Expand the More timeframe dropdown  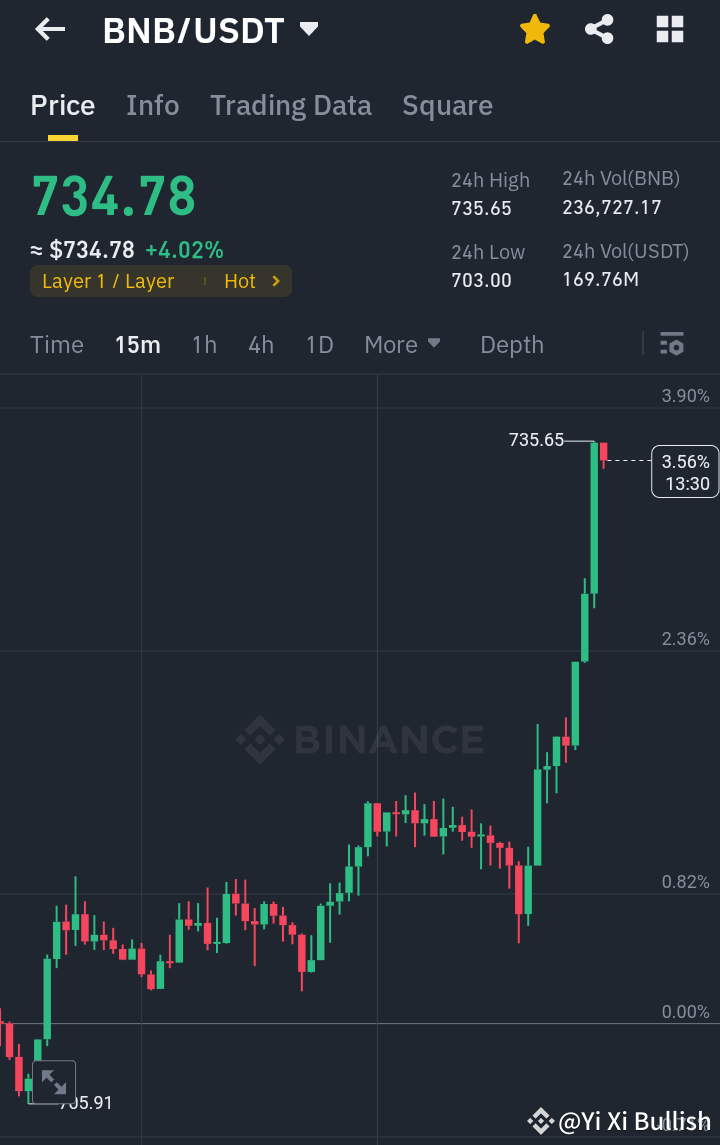click(402, 344)
